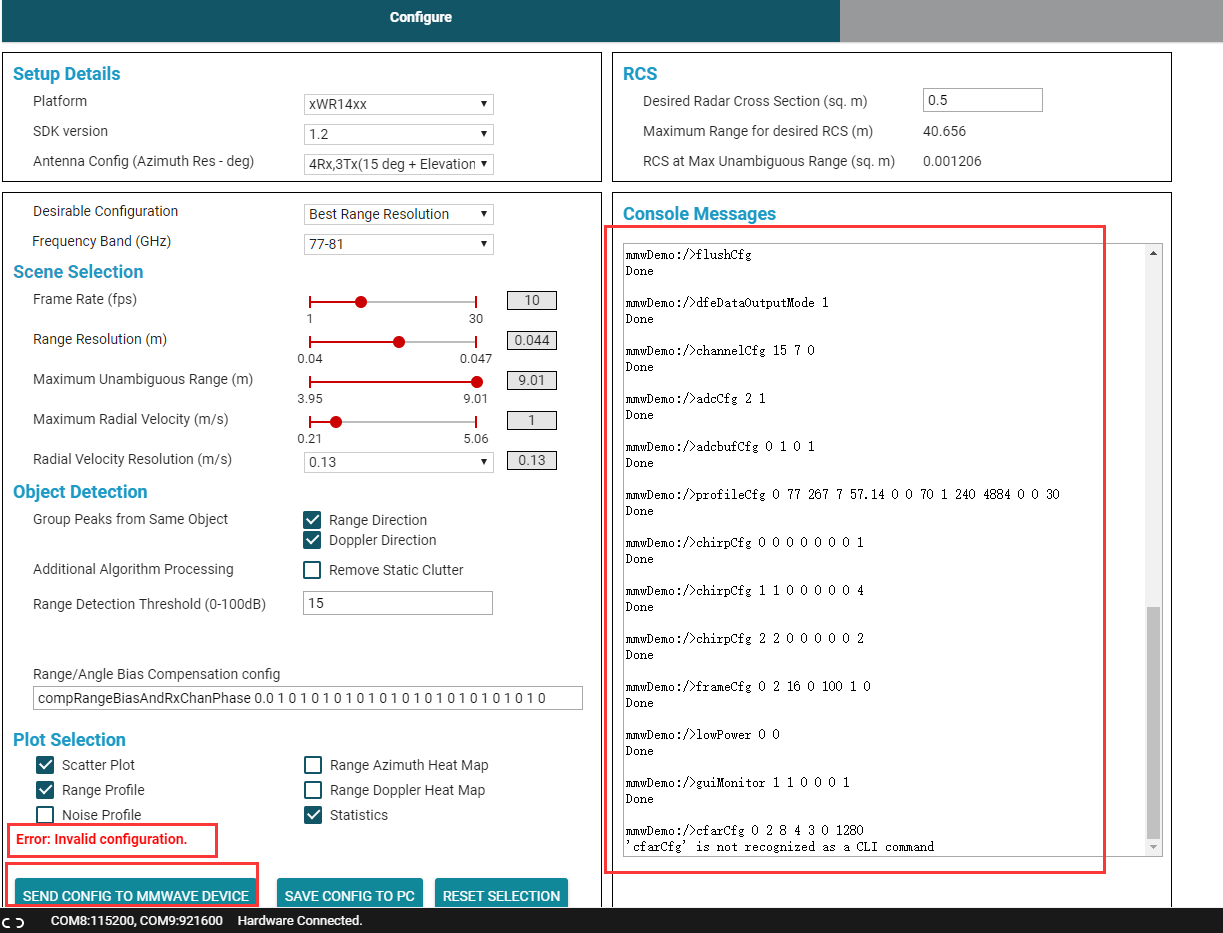Click the connection link icon in status bar
Screen dimensions: 1223x933
pyautogui.click(x=13, y=921)
